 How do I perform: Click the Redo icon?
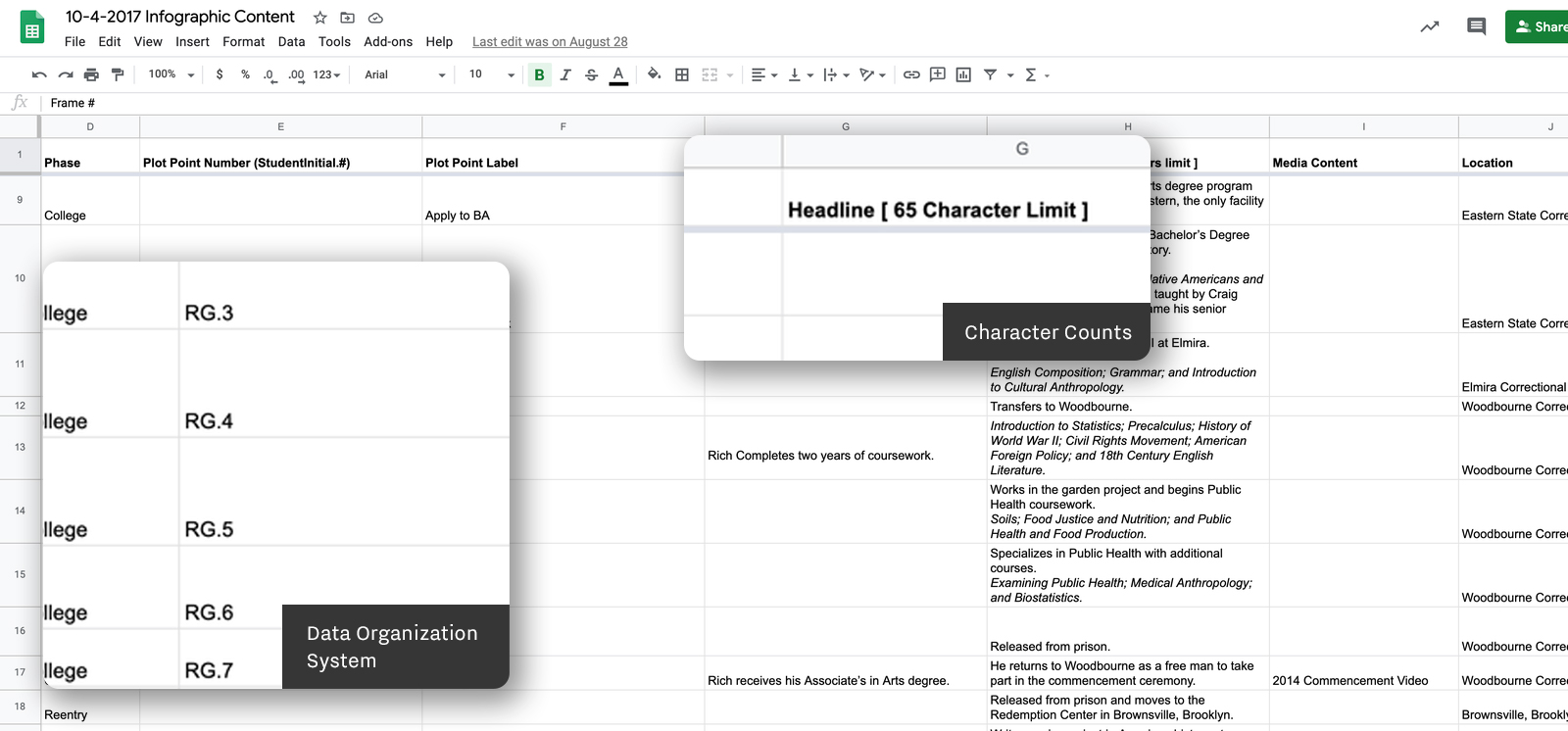66,74
